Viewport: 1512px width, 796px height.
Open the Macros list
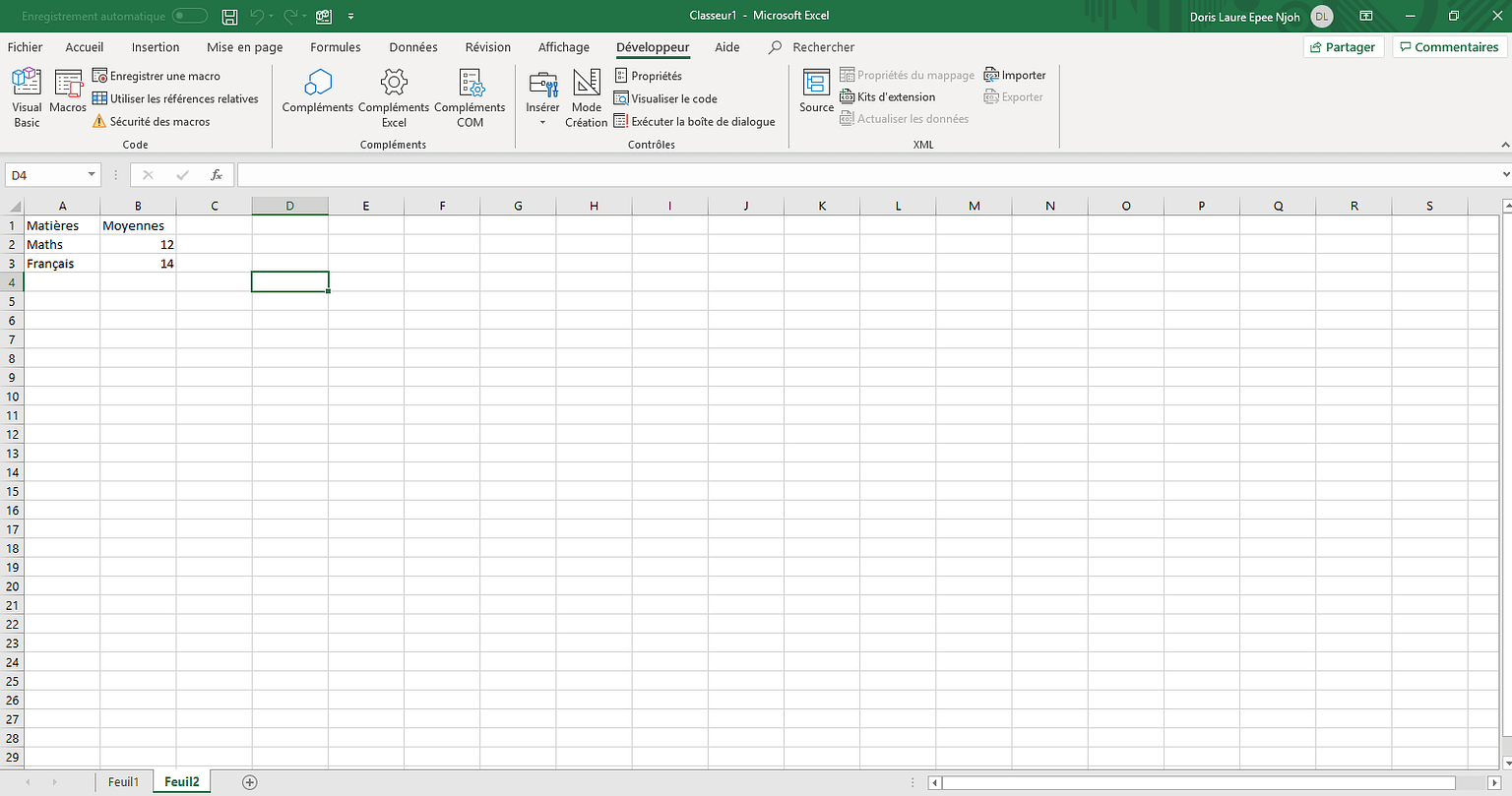point(68,92)
